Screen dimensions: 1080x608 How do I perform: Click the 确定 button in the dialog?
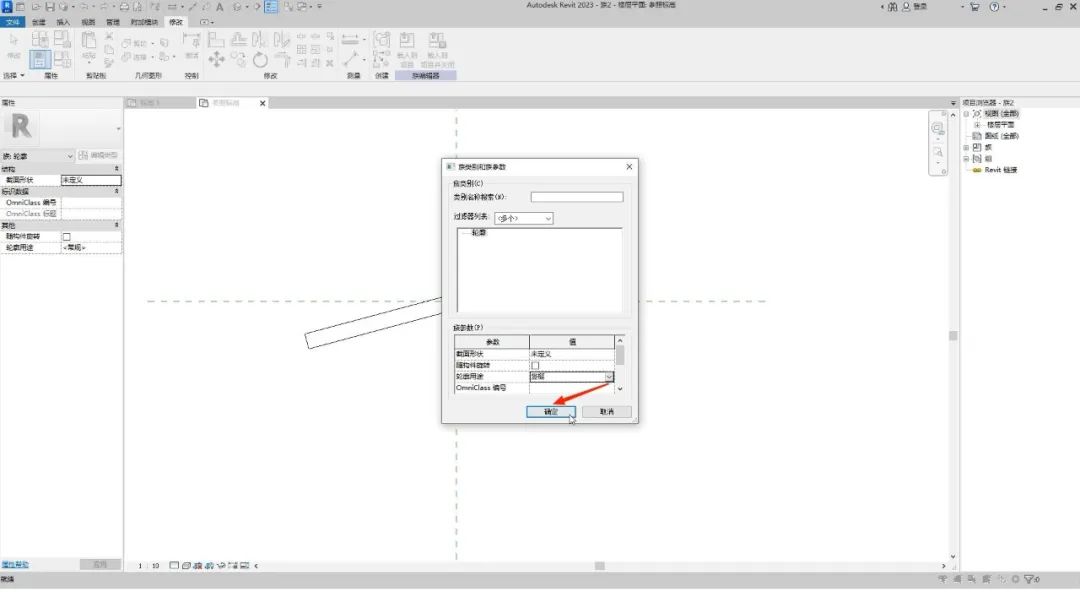coord(550,412)
